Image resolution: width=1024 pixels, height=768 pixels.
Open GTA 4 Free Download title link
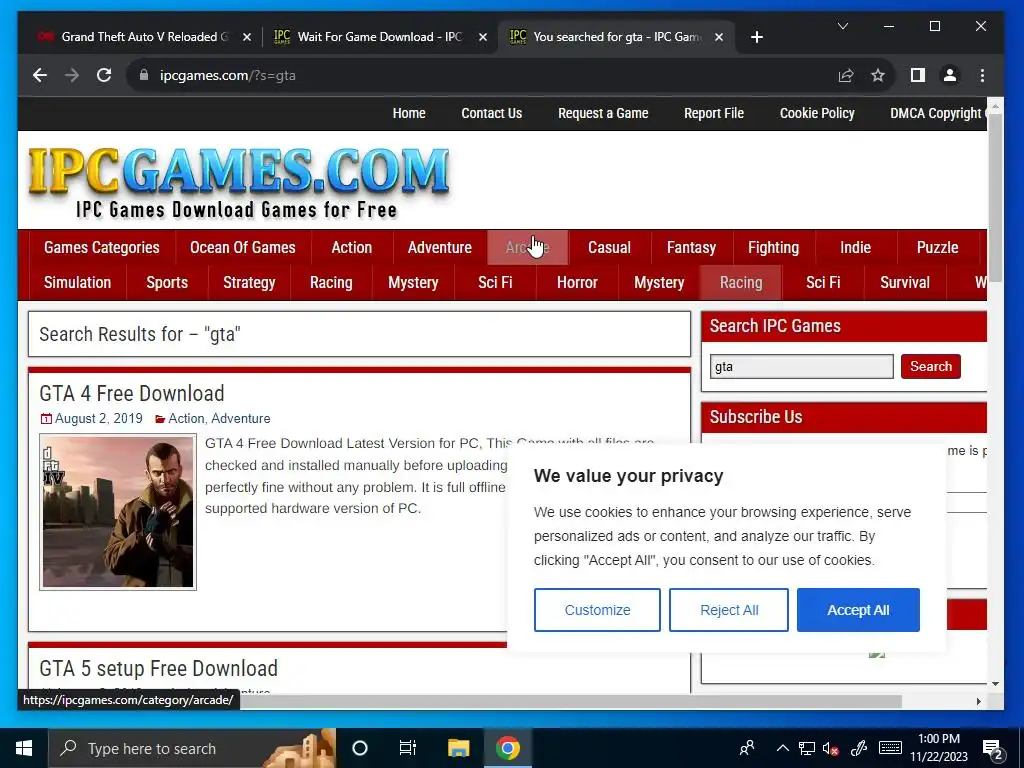tap(132, 394)
